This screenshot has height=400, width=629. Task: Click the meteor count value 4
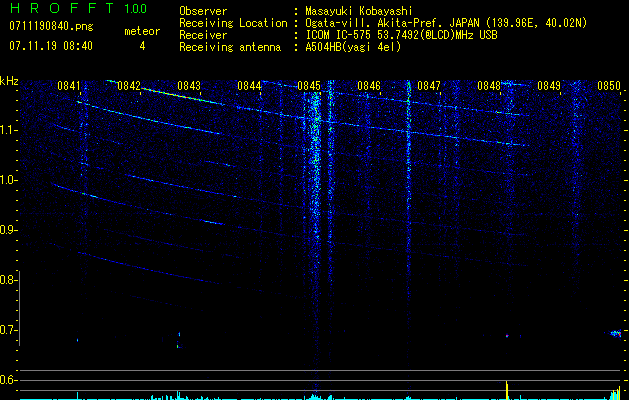142,46
